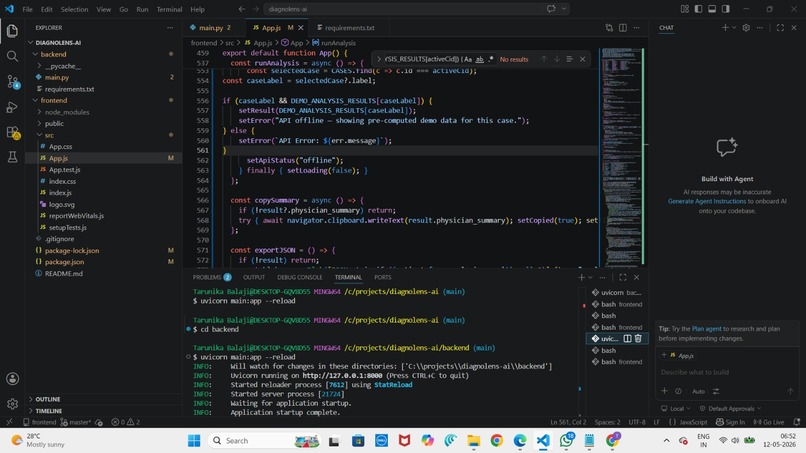Click new terminal plus button
Image resolution: width=806 pixels, height=453 pixels.
tap(581, 278)
